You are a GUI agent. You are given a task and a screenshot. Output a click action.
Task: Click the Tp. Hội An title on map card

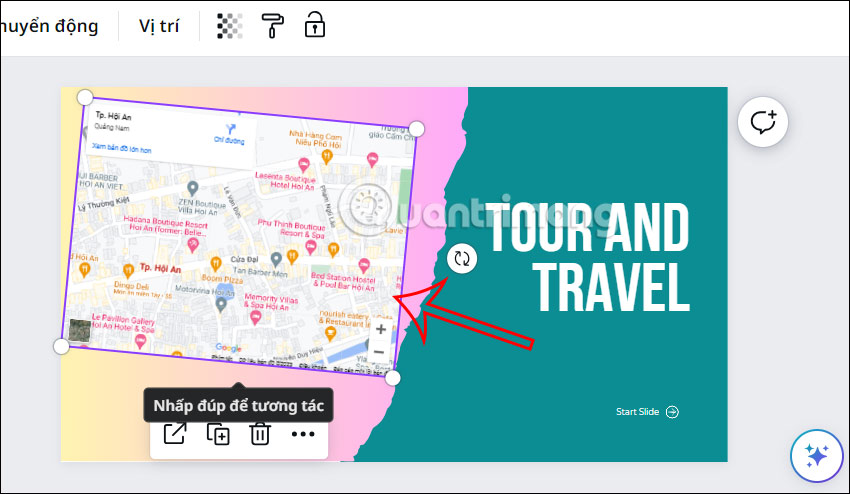click(113, 116)
